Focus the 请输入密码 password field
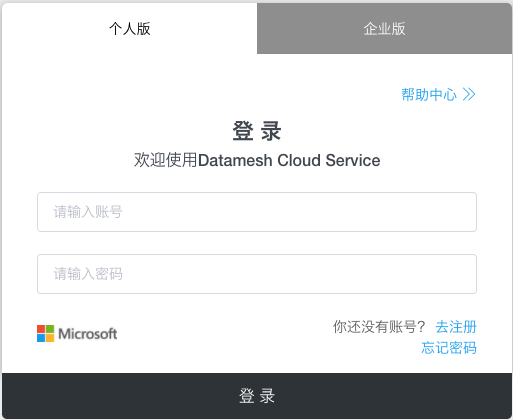The image size is (513, 420). coord(257,274)
